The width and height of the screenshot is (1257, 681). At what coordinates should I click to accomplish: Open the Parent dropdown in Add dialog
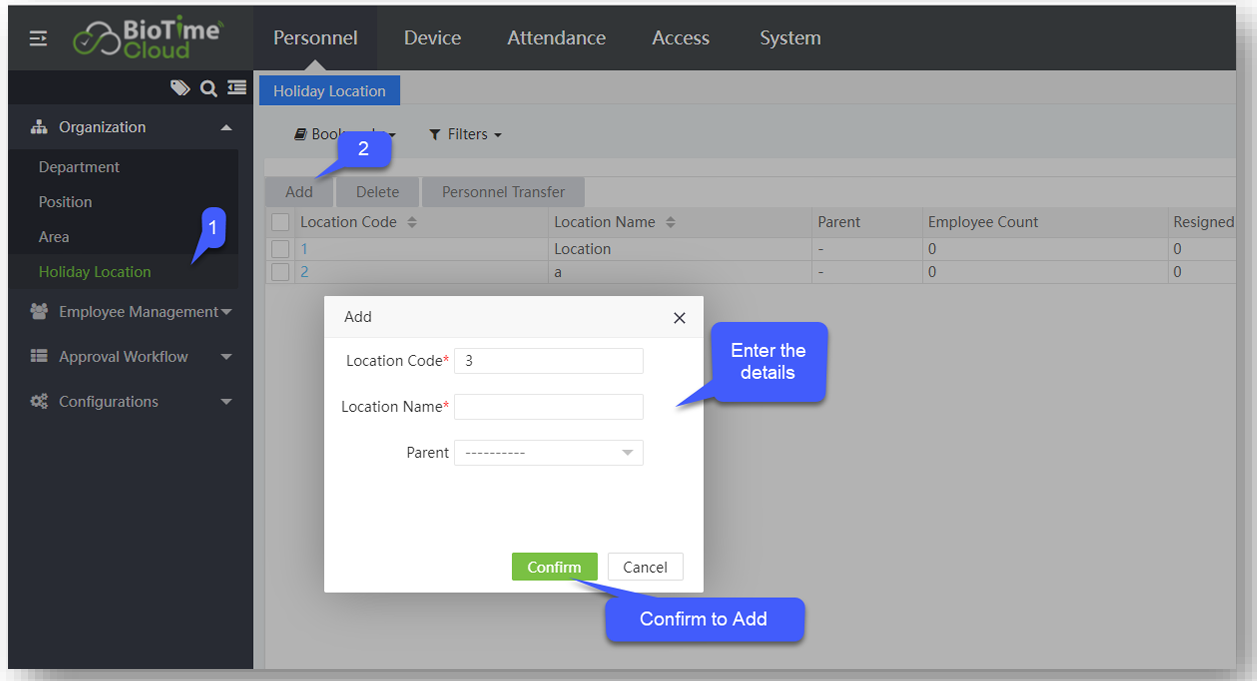(548, 453)
